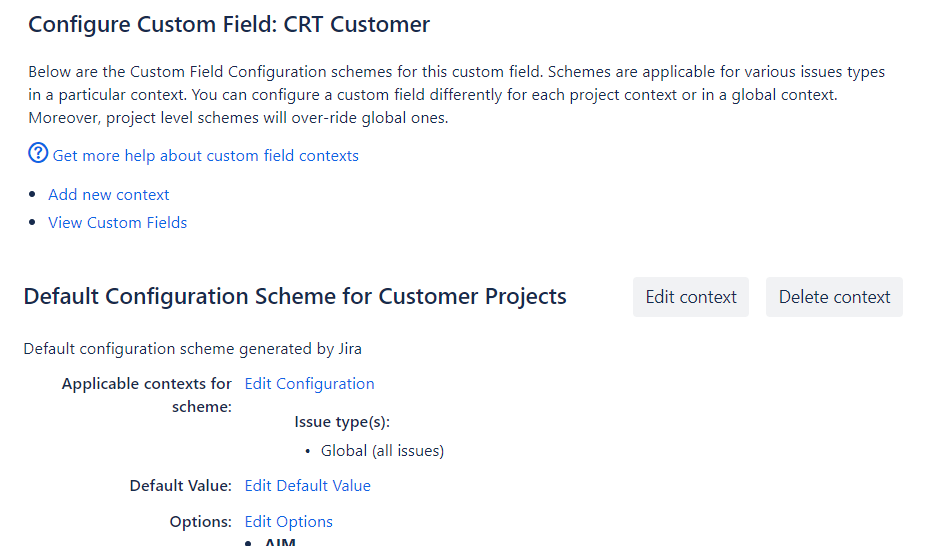Click 'Default configuration scheme generated by Jira' text
The height and width of the screenshot is (546, 947).
[192, 349]
